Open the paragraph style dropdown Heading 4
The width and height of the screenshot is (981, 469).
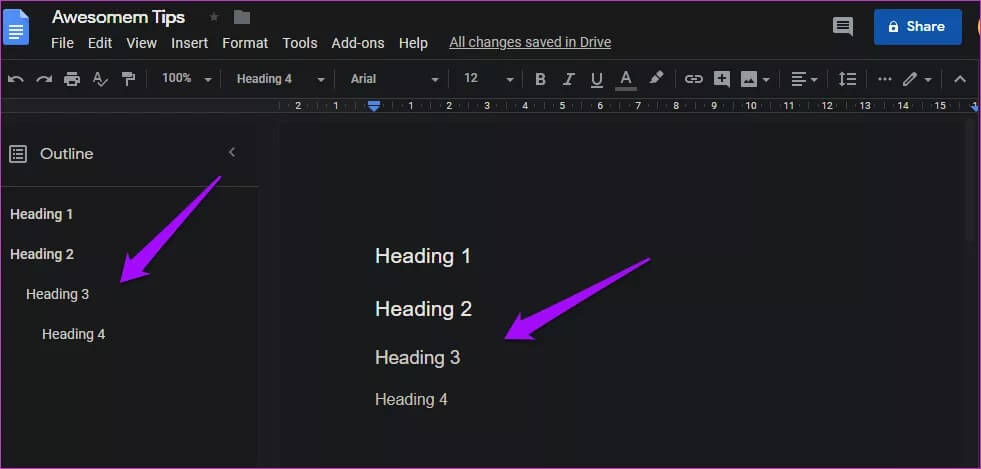[281, 79]
